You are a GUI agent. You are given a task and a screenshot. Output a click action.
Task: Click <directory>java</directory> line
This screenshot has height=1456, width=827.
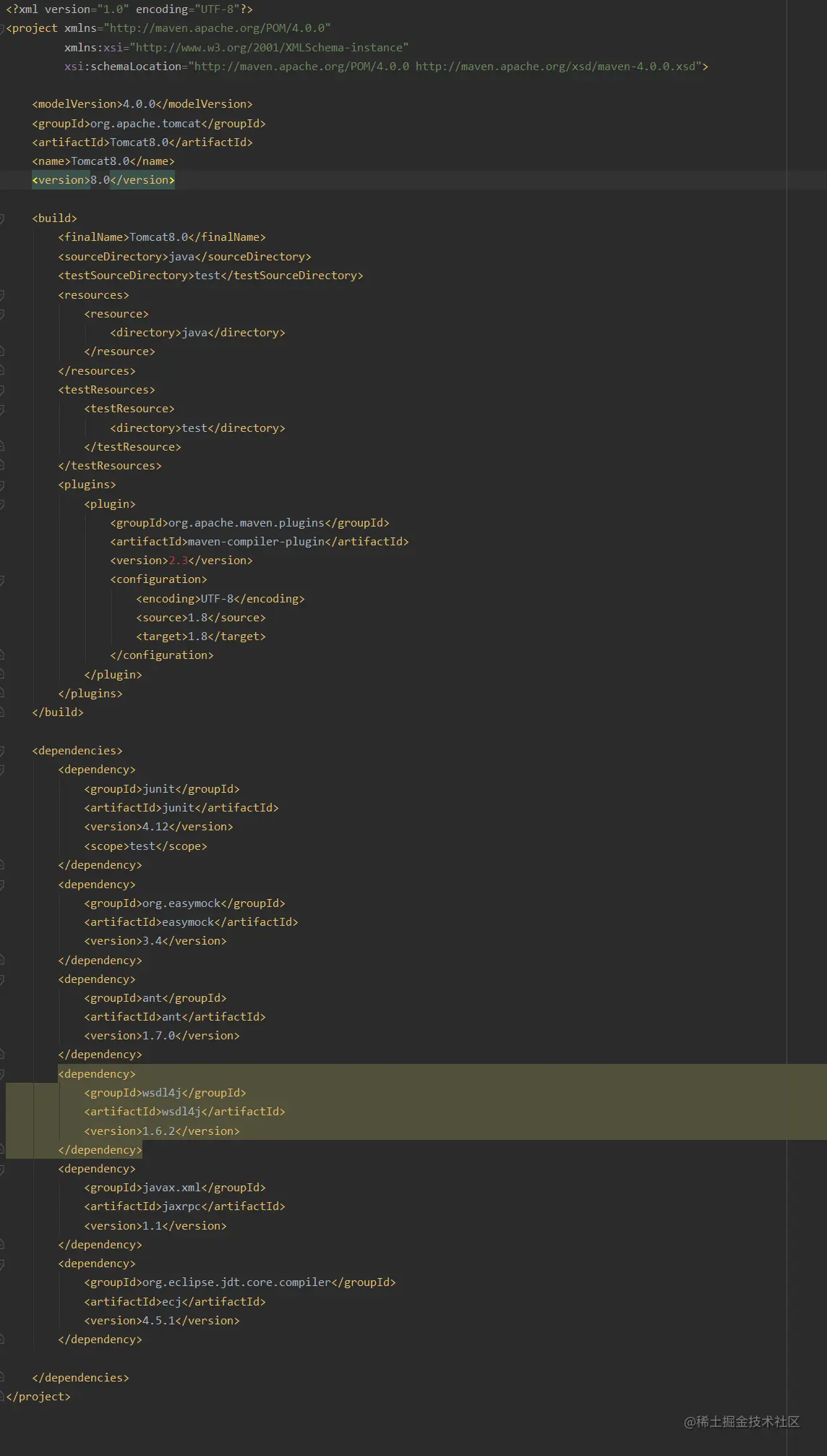(198, 333)
